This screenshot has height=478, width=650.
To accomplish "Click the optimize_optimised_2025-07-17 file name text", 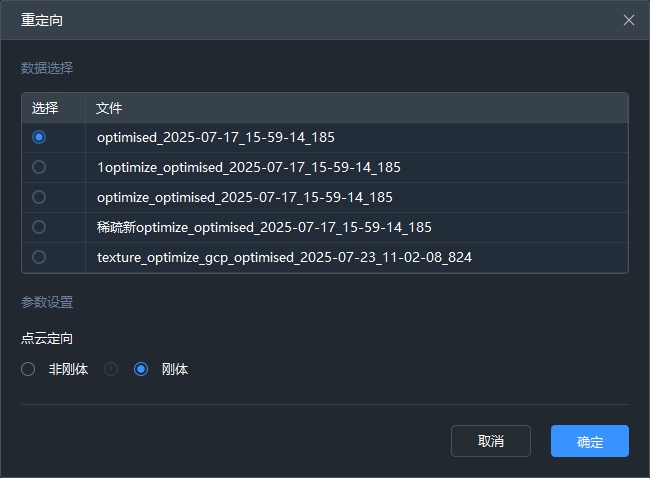I will [245, 197].
